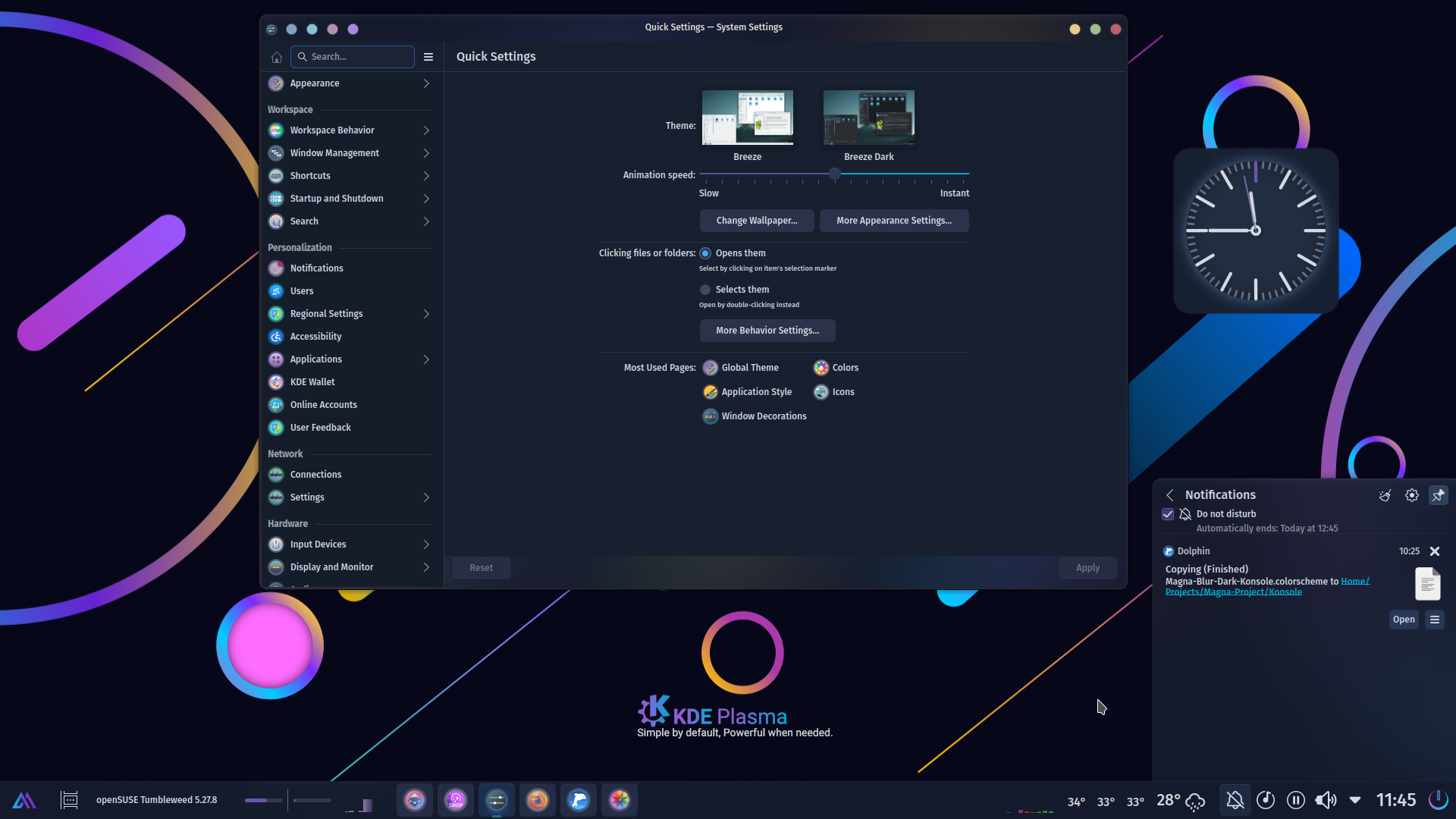Image resolution: width=1456 pixels, height=819 pixels.
Task: Select the Breeze Dark theme thumbnail
Action: (869, 118)
